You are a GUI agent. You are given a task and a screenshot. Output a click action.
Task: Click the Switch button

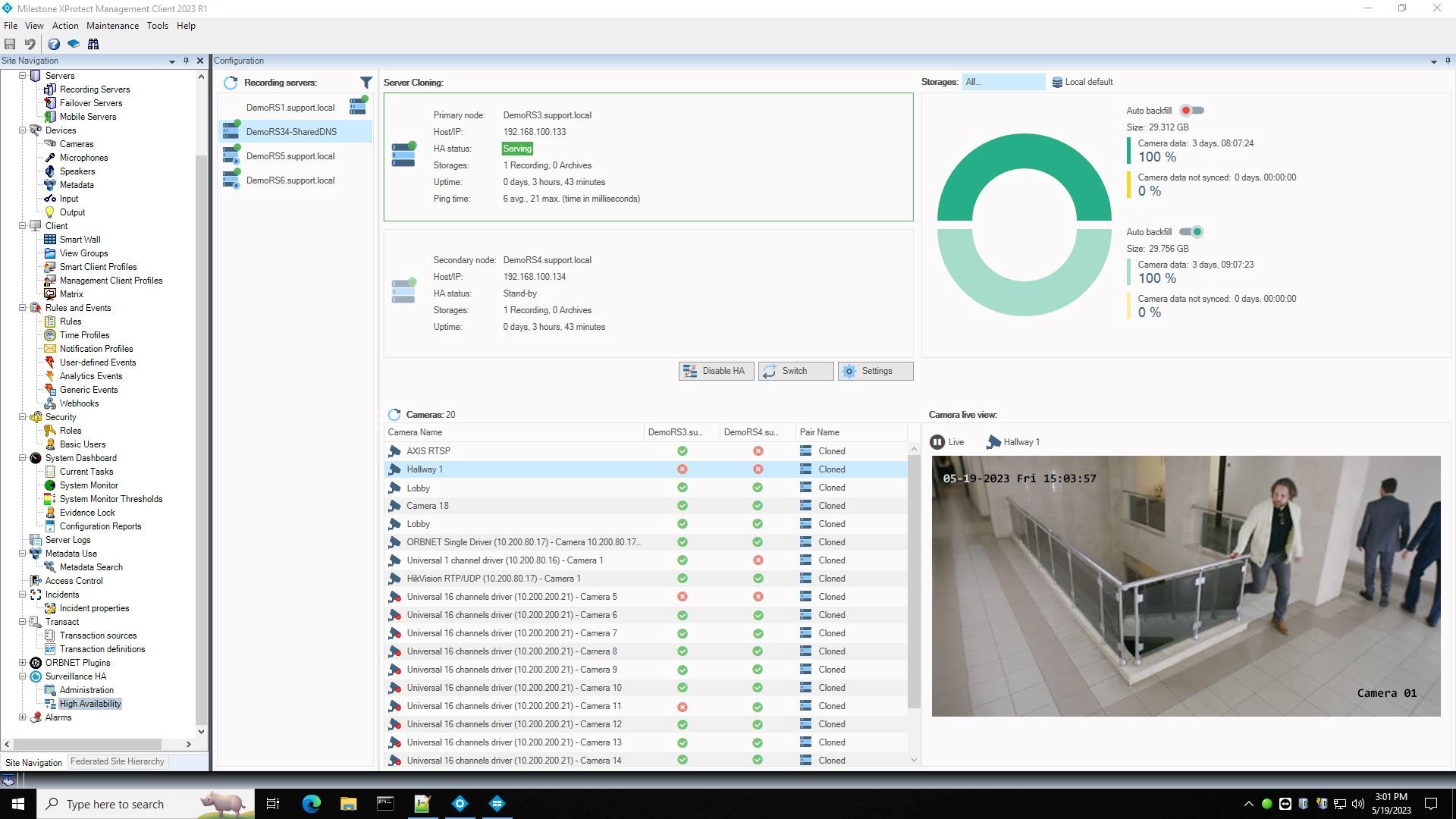click(795, 371)
